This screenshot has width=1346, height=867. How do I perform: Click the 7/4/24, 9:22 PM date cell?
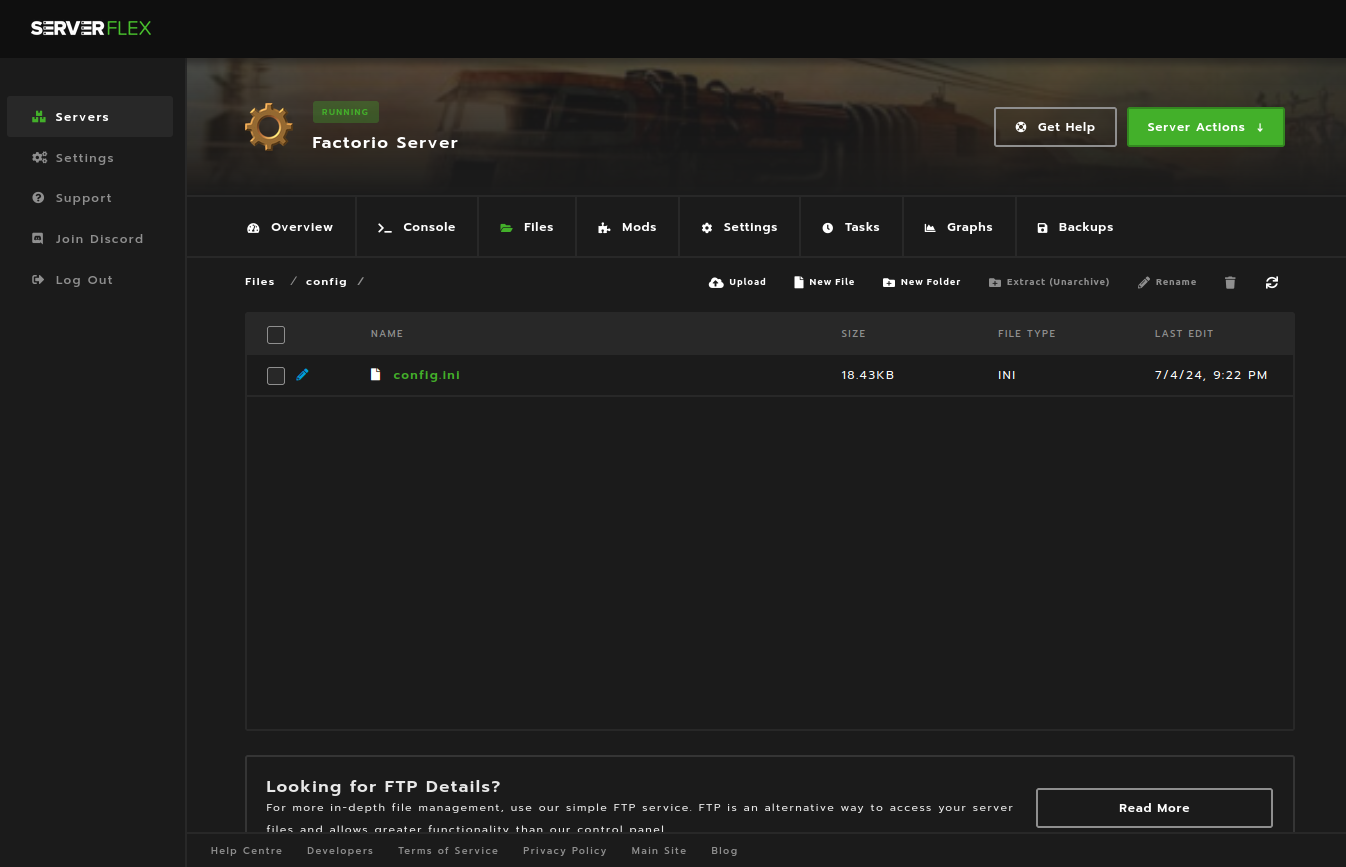pos(1211,376)
